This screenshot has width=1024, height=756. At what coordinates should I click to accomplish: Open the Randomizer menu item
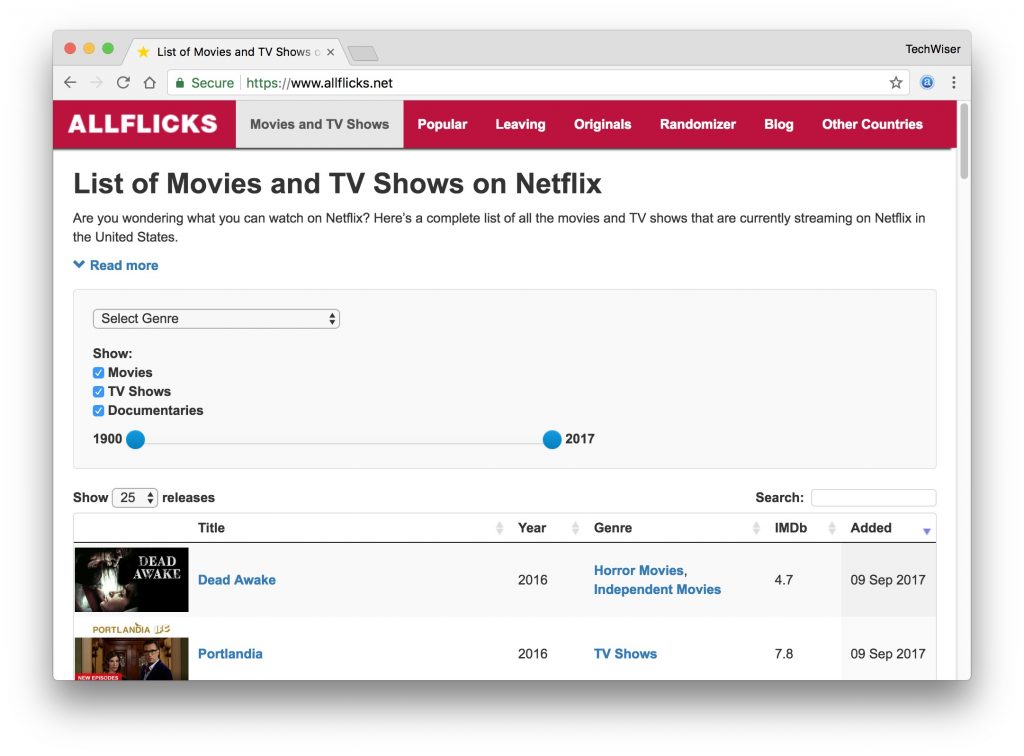tap(697, 124)
